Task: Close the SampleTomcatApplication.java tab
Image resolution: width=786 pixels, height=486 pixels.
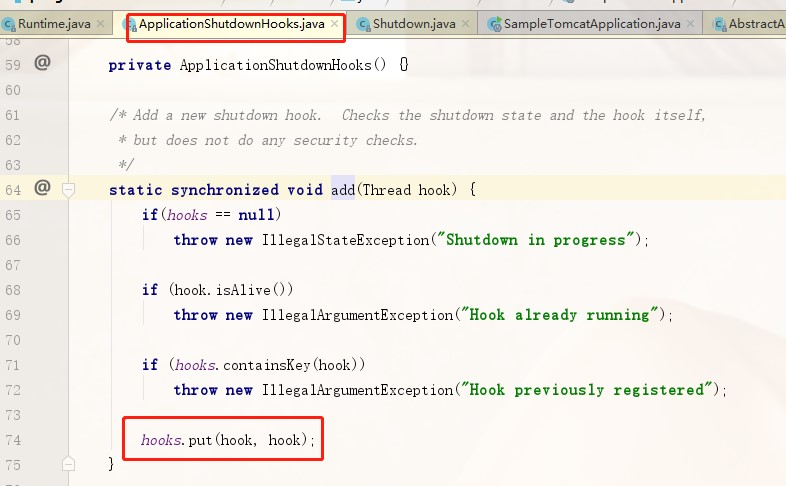Action: click(690, 24)
